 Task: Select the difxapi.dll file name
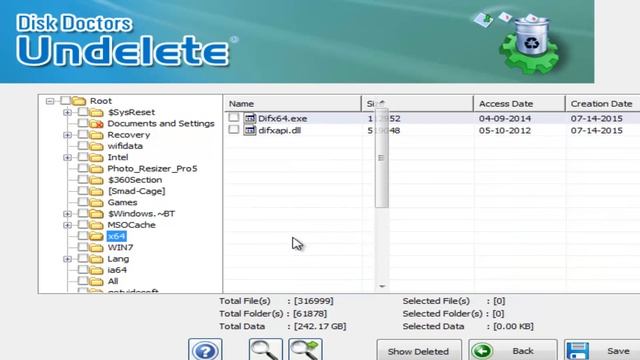280,131
